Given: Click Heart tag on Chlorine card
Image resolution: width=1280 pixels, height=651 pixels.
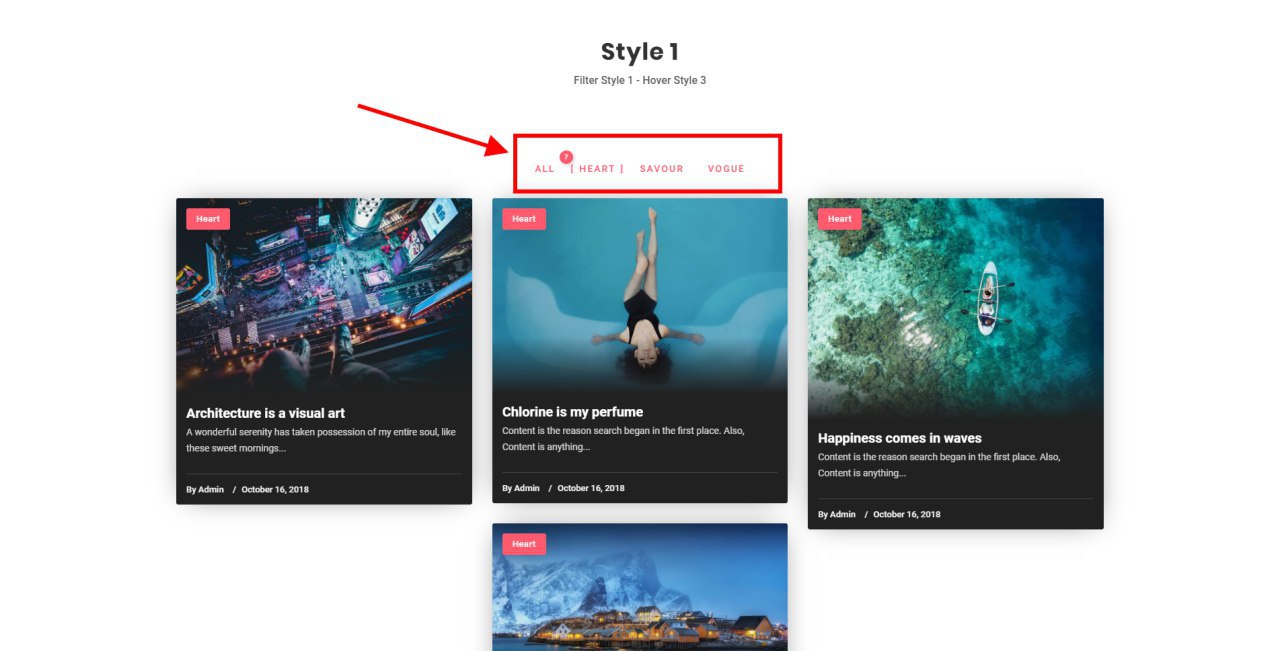Looking at the screenshot, I should click(524, 219).
